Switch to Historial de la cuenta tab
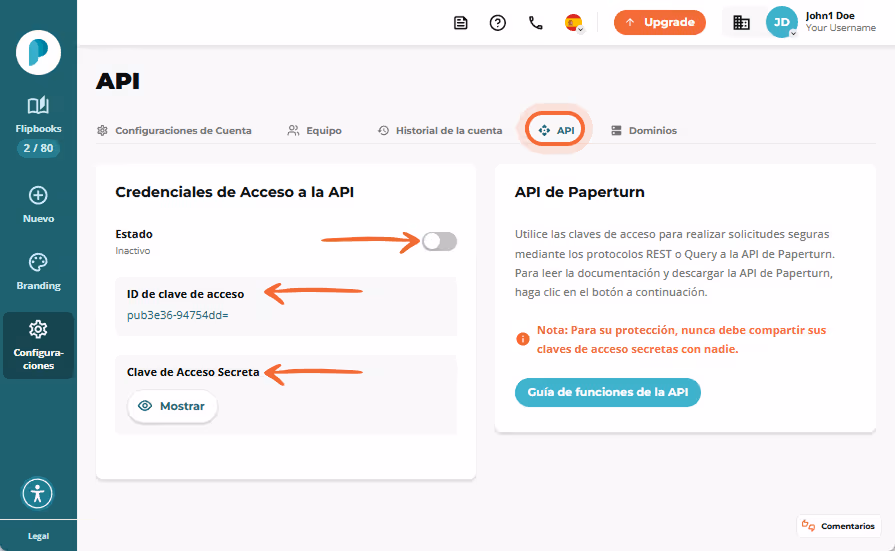The image size is (895, 551). pos(440,131)
